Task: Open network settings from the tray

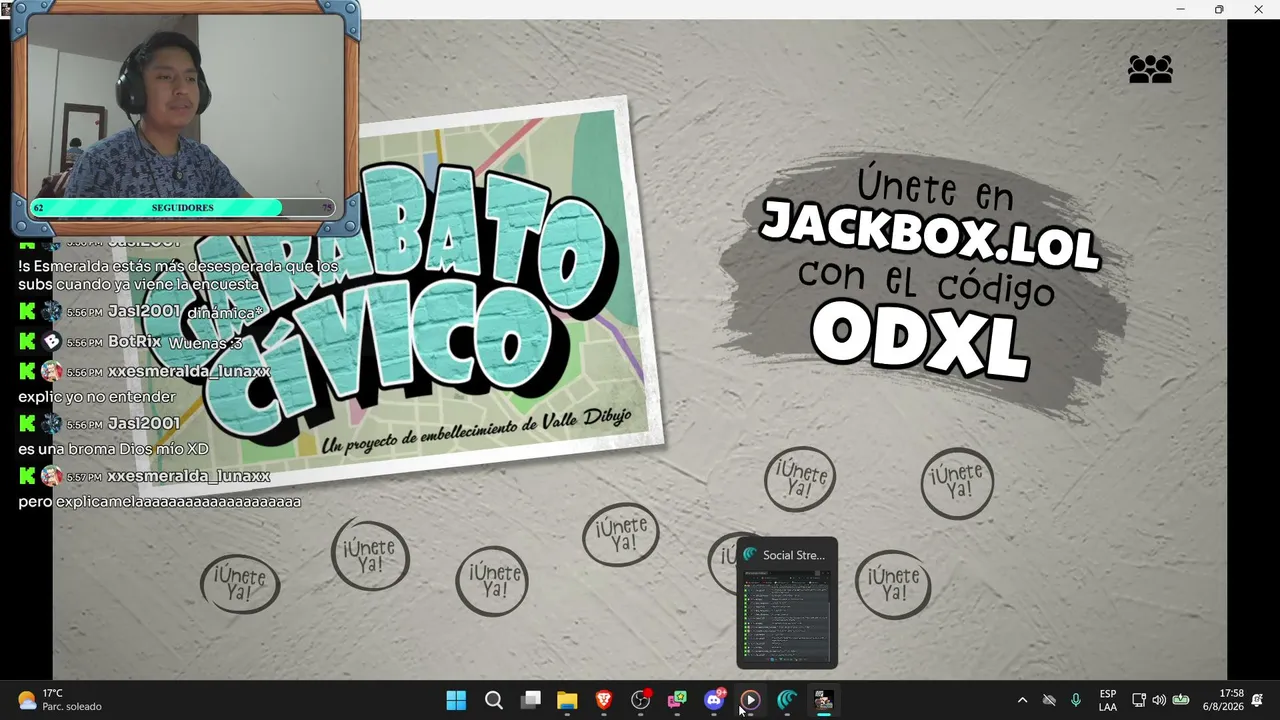Action: point(1138,700)
